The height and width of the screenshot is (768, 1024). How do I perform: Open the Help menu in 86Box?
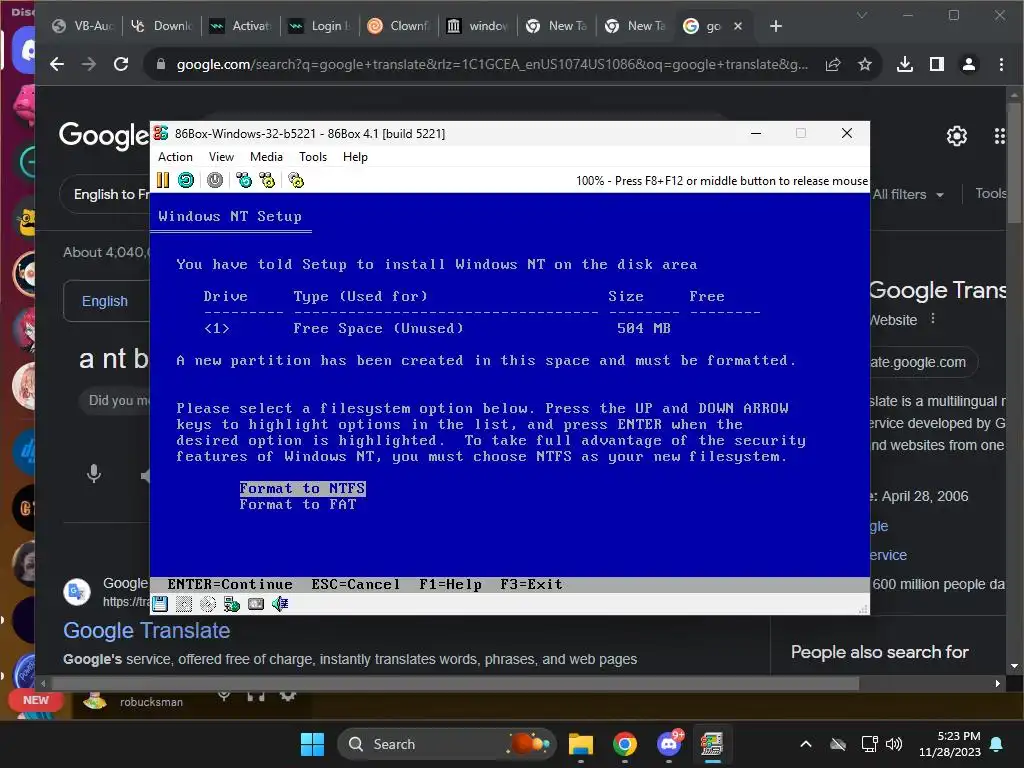tap(355, 157)
